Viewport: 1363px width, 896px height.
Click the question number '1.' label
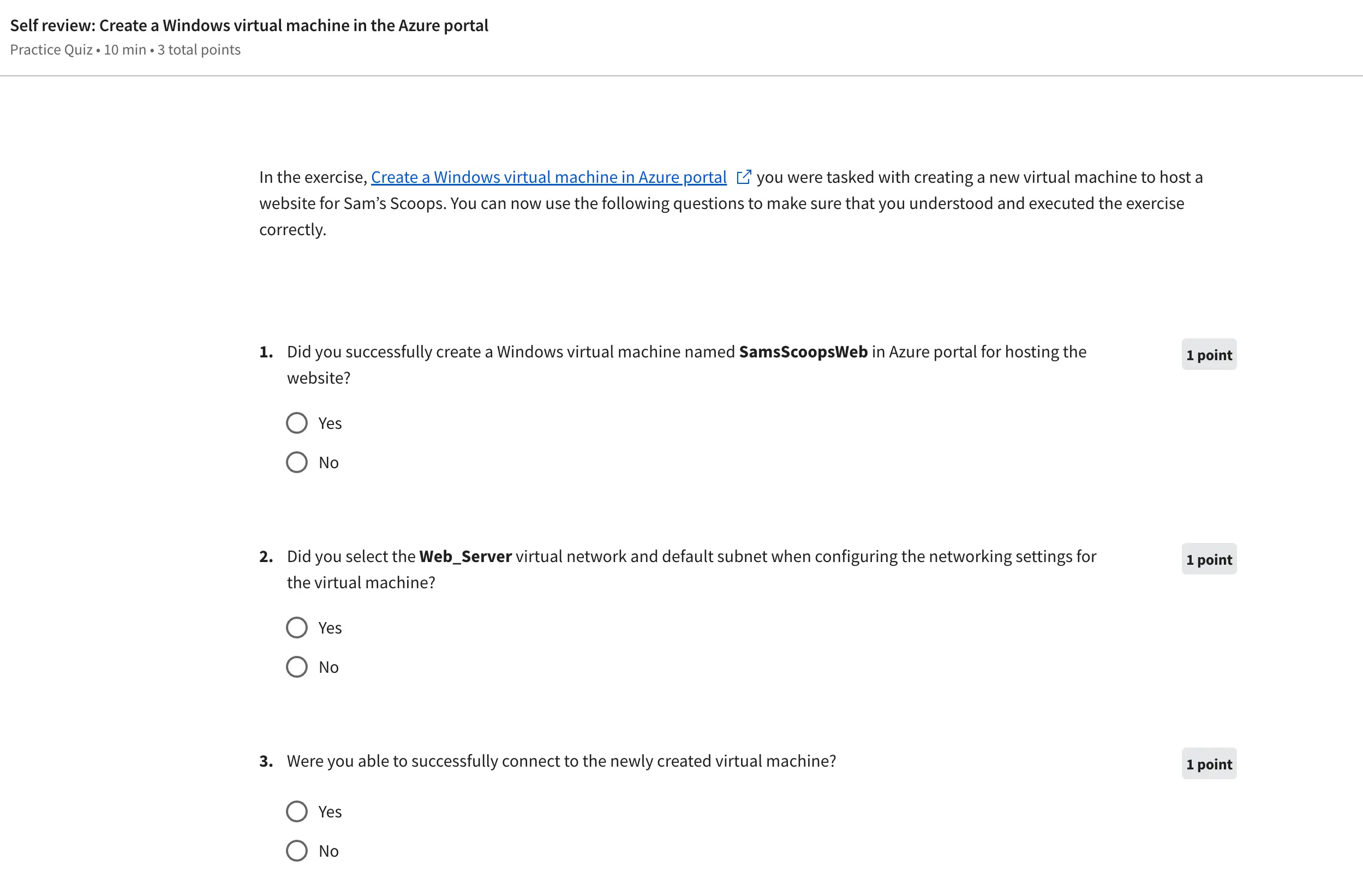tap(266, 352)
